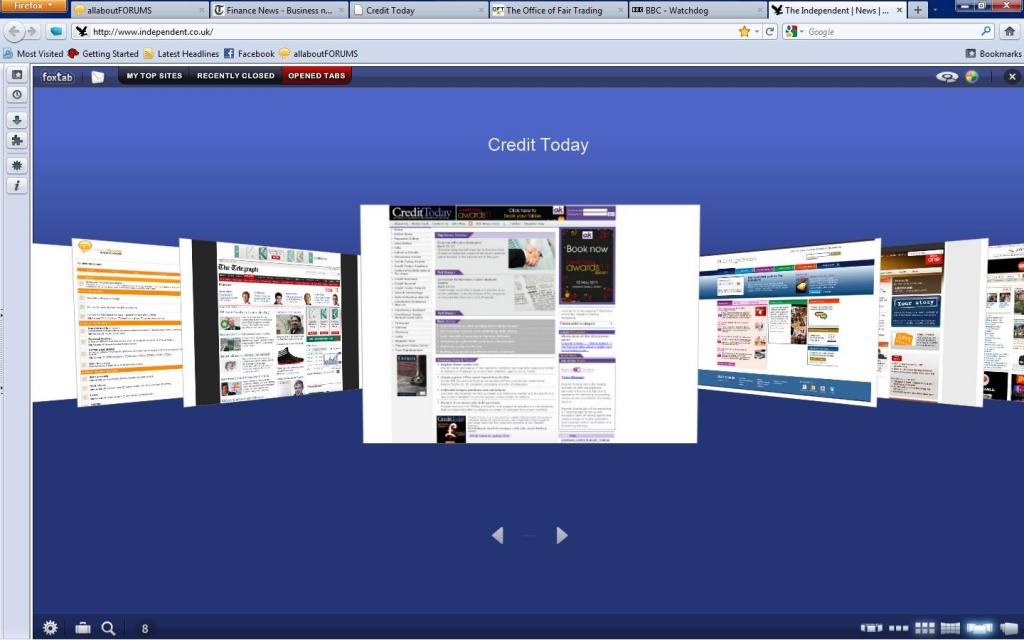Screen dimensions: 1024x640
Task: Open Latest Headlines feed bookmark
Action: [x=181, y=54]
